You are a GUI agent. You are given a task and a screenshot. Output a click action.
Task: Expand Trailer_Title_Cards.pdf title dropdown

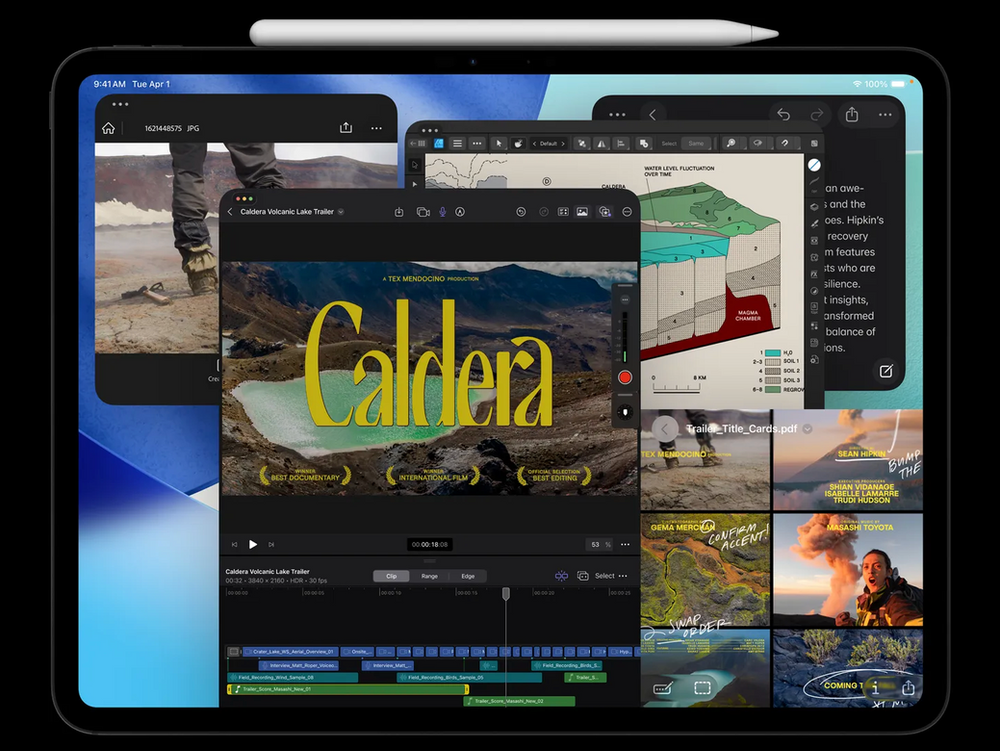(x=807, y=429)
